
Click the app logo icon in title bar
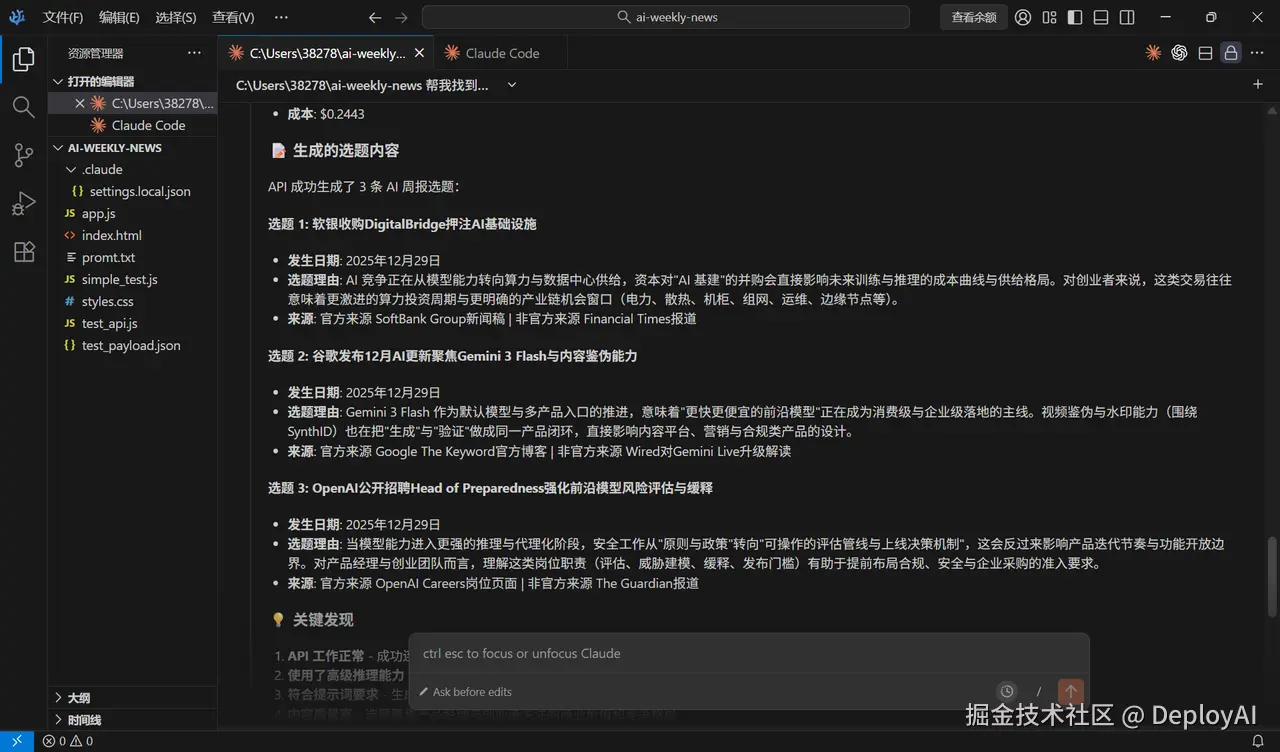click(x=17, y=17)
